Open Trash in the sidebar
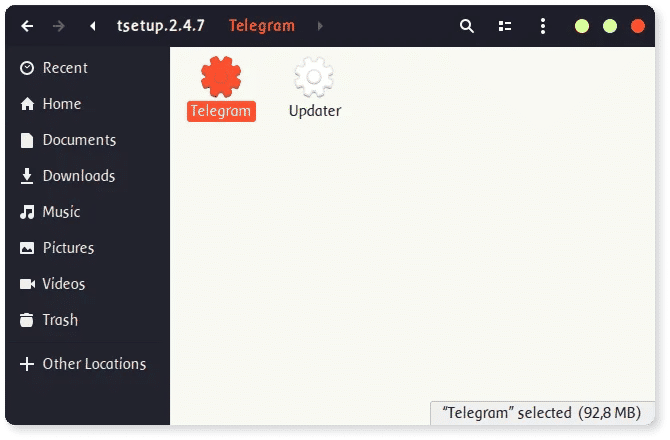 (x=88, y=320)
